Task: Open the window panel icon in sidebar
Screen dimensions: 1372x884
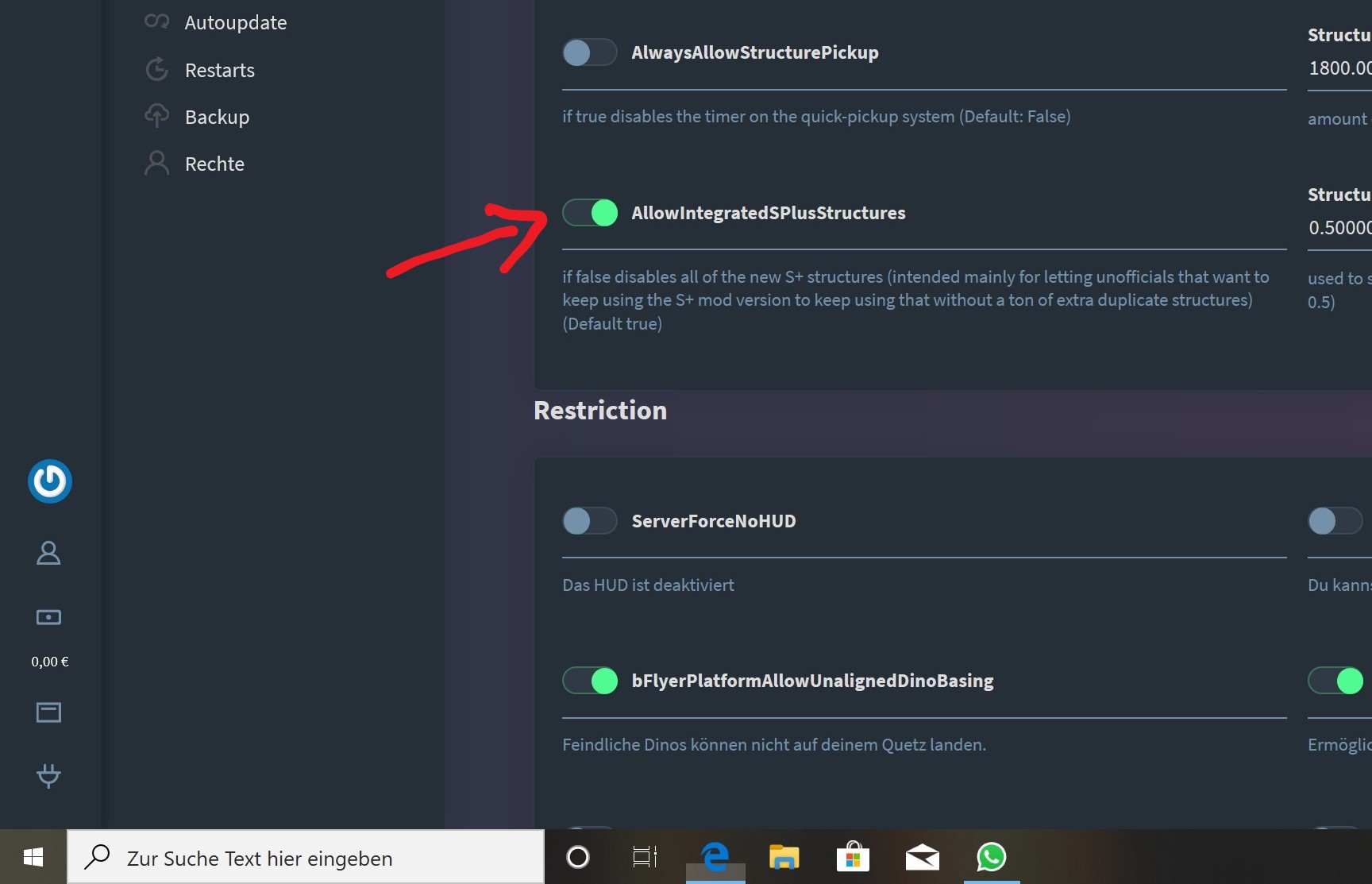Action: click(x=48, y=712)
